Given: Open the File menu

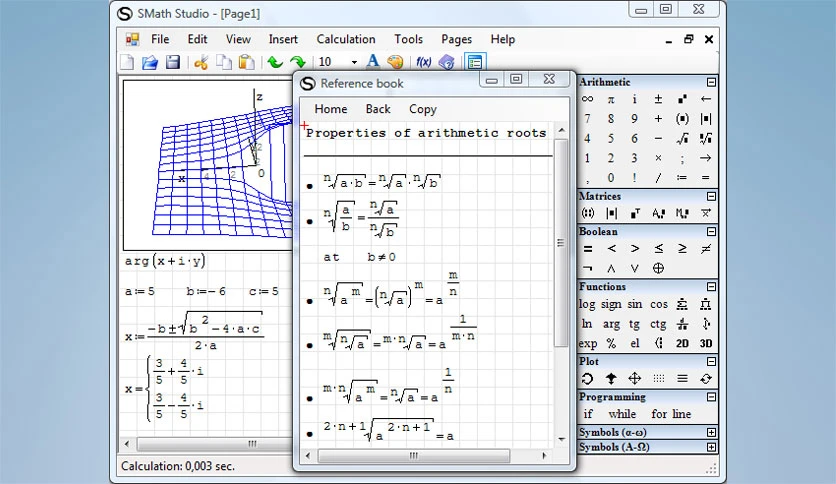Looking at the screenshot, I should click(x=160, y=39).
